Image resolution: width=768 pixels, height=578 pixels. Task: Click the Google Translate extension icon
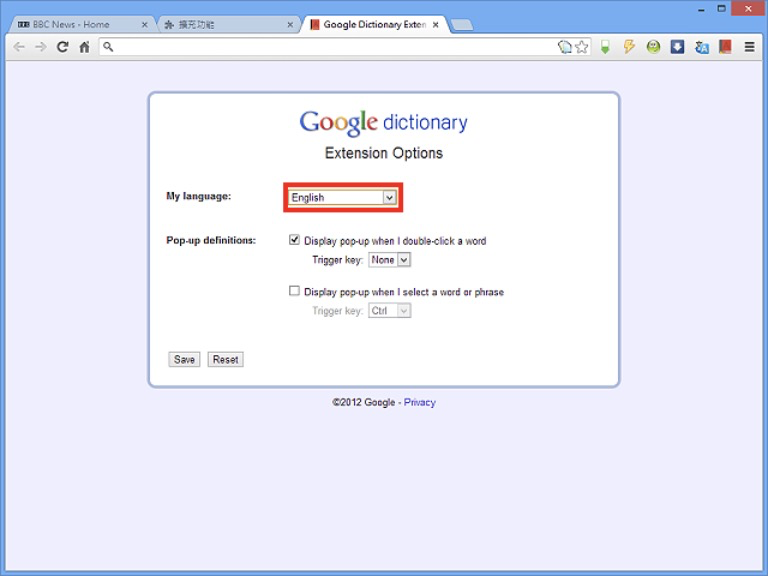[x=701, y=47]
